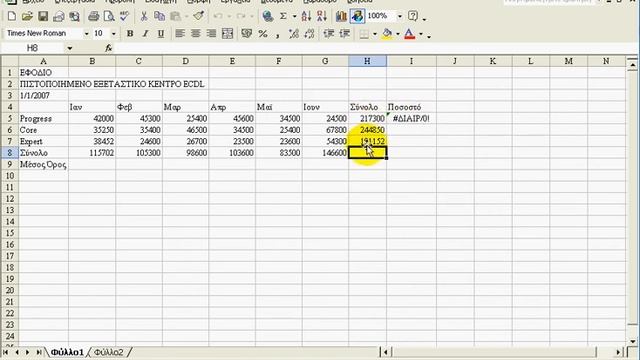Save the workbook with floppy icon
Viewport: 640px width, 360px height.
(43, 16)
